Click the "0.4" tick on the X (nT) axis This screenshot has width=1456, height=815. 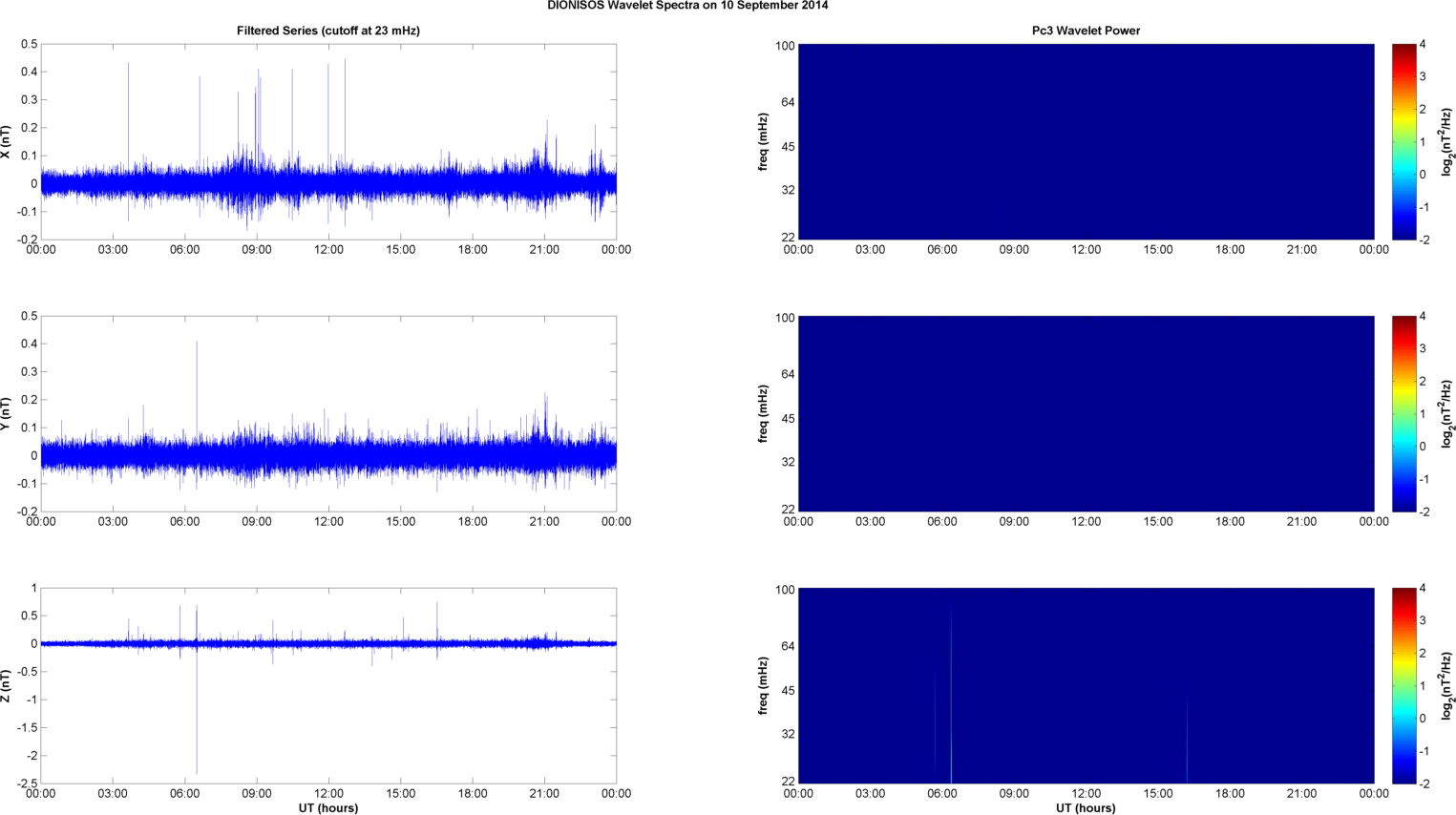click(x=30, y=72)
